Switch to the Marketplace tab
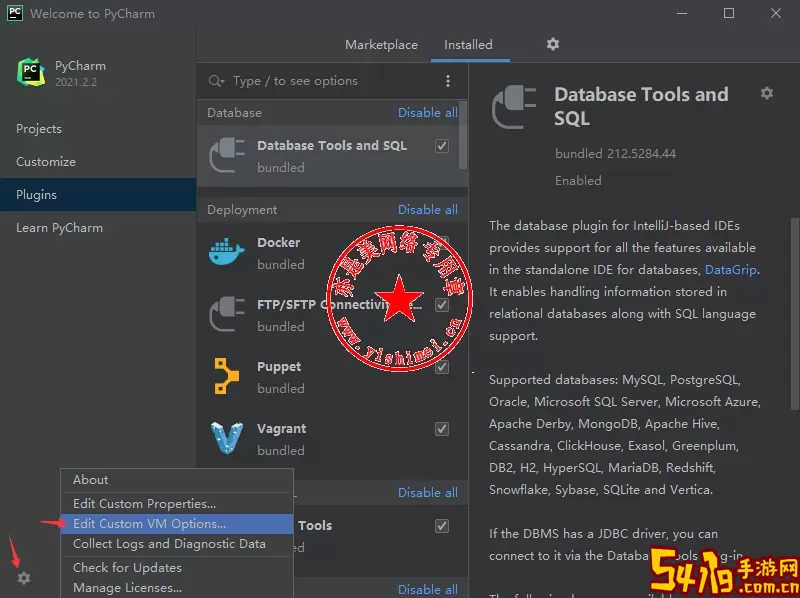The image size is (800, 598). [381, 45]
